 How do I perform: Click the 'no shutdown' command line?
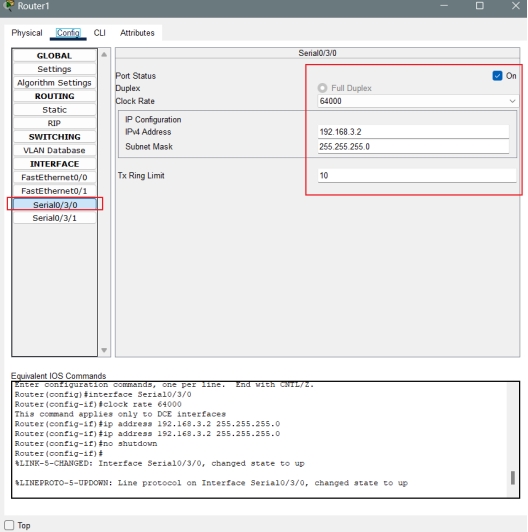pos(86,443)
